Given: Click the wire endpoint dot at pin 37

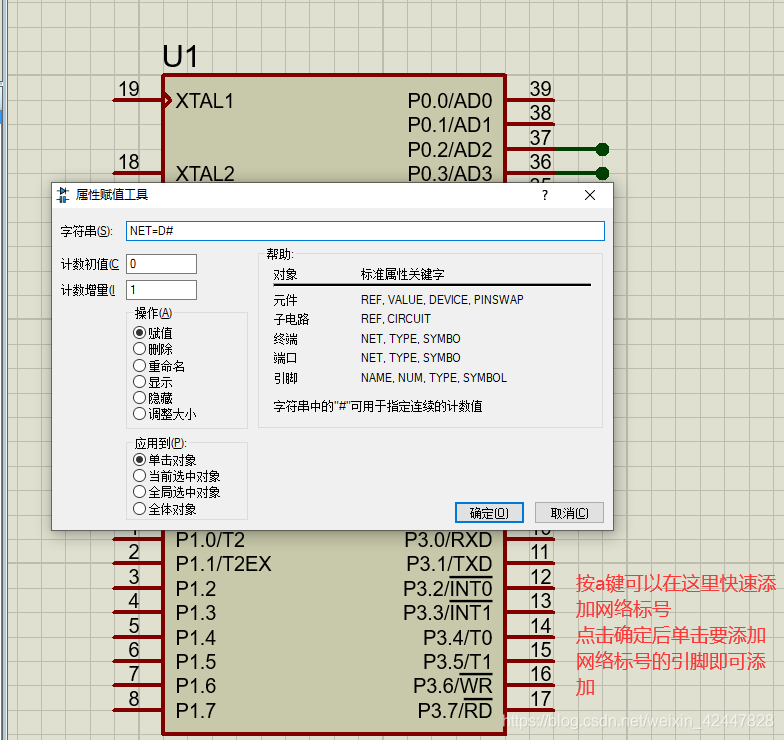Looking at the screenshot, I should (x=602, y=149).
